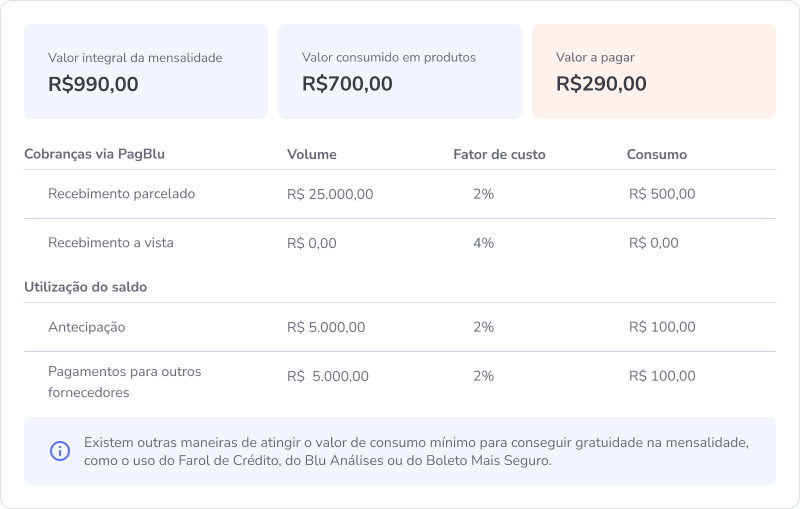Screen dimensions: 800x509
Task: Select the Valor integral da mensalidade card
Action: (x=146, y=71)
